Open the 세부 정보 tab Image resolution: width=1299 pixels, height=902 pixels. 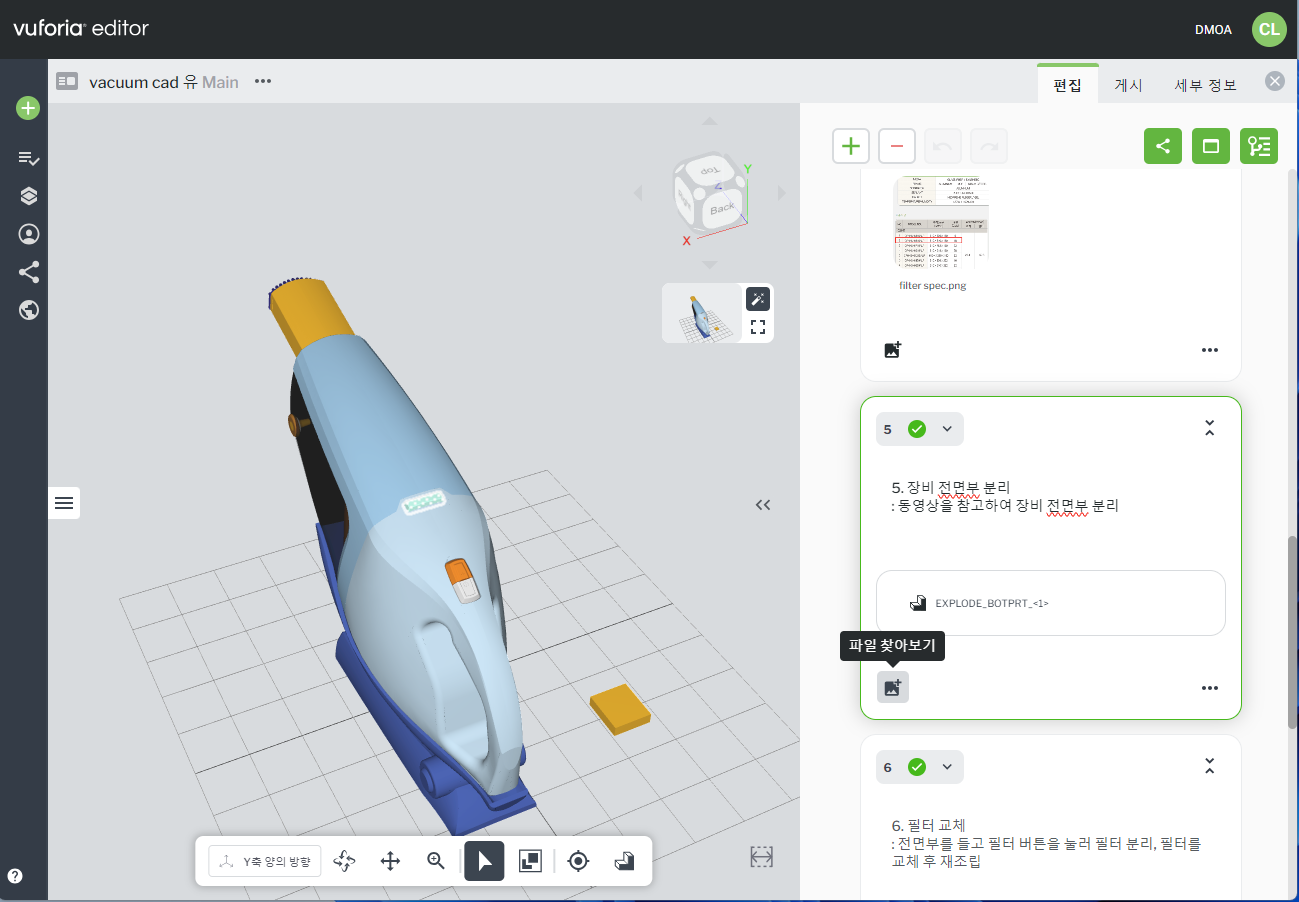click(x=1205, y=85)
